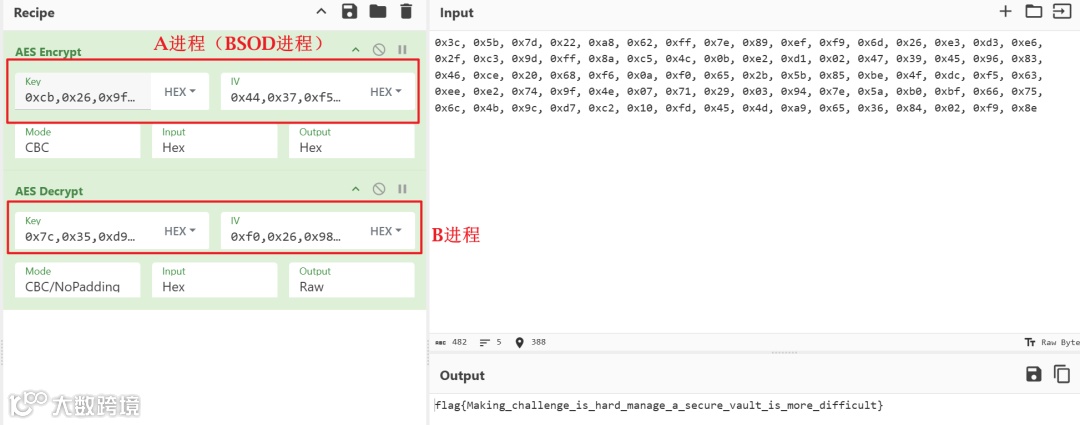Save output to file icon
This screenshot has width=1080, height=425.
(x=1034, y=374)
